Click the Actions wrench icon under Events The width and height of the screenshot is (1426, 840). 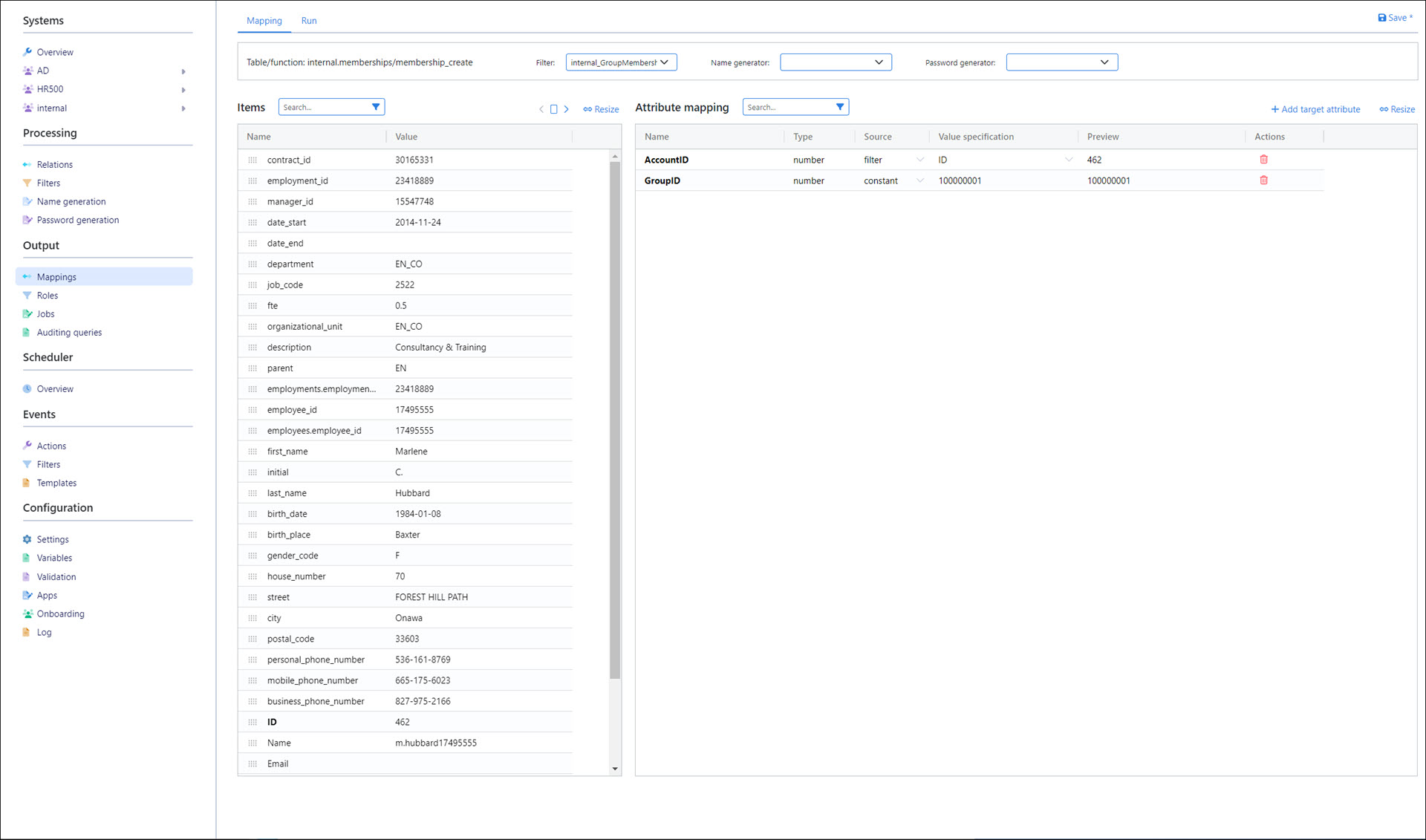pos(27,446)
